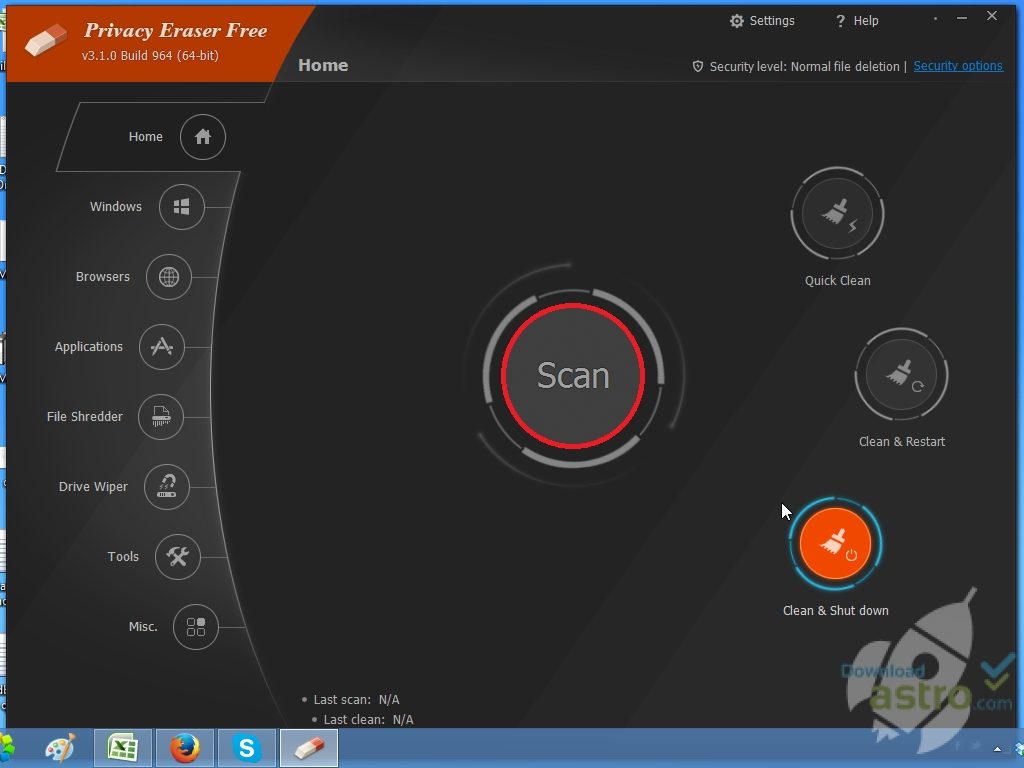The image size is (1024, 768).
Task: Open Excel from the taskbar
Action: tap(123, 748)
